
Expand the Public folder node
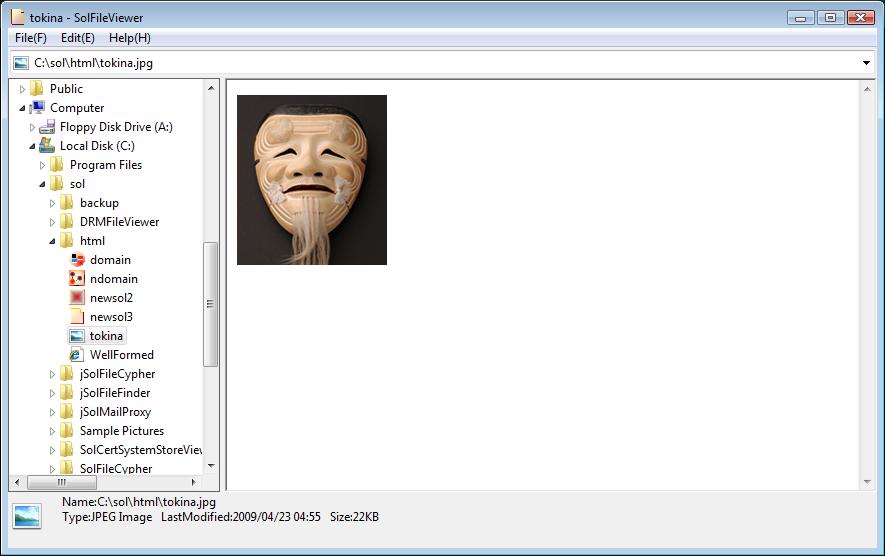point(23,89)
